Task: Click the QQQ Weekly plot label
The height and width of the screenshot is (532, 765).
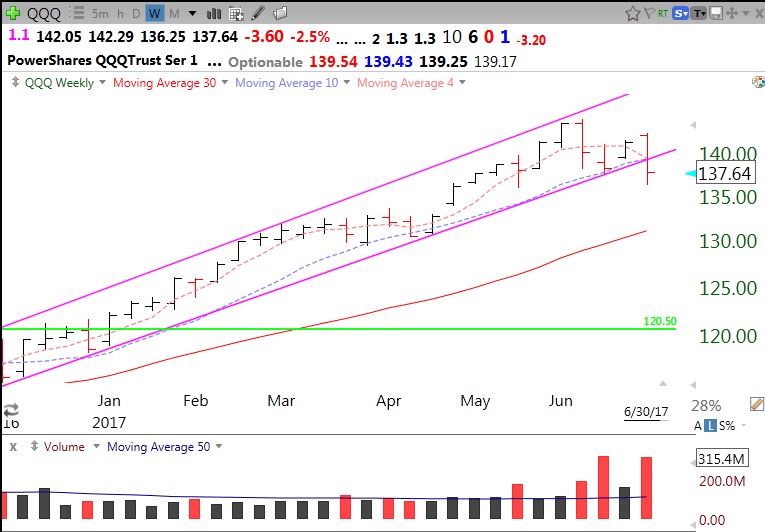Action: [59, 82]
